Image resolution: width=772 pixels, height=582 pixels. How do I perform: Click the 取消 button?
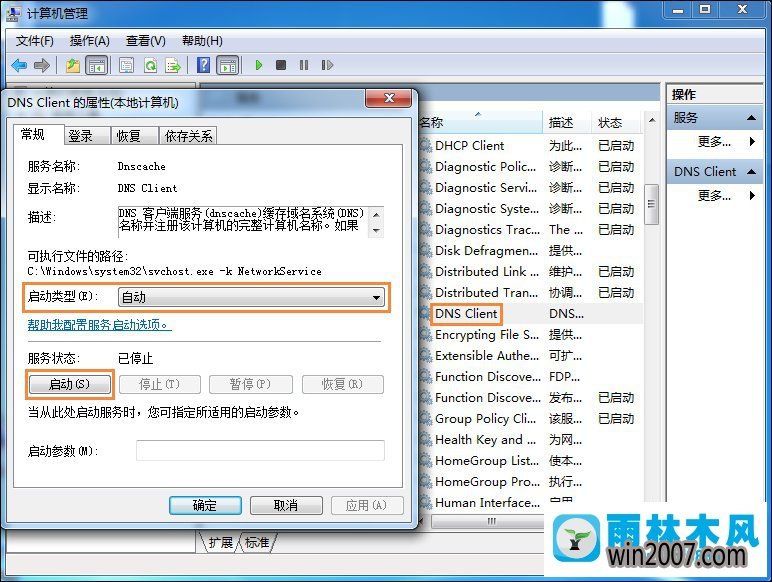pyautogui.click(x=286, y=505)
